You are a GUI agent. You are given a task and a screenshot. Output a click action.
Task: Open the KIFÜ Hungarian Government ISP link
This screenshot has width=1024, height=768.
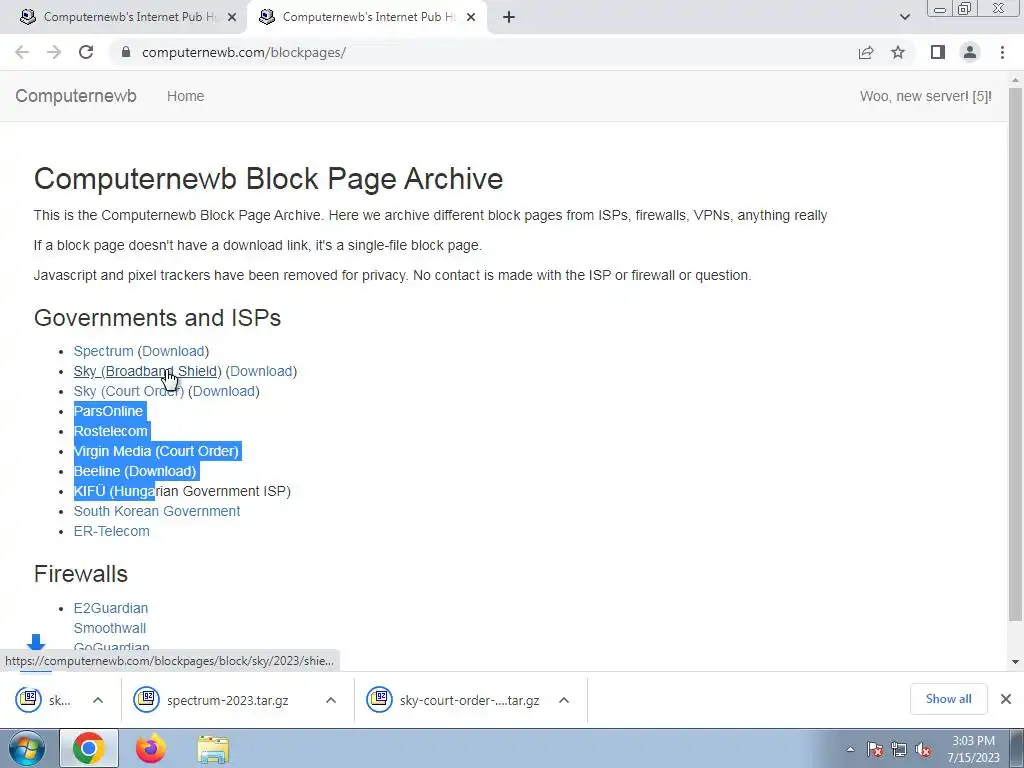pos(182,491)
